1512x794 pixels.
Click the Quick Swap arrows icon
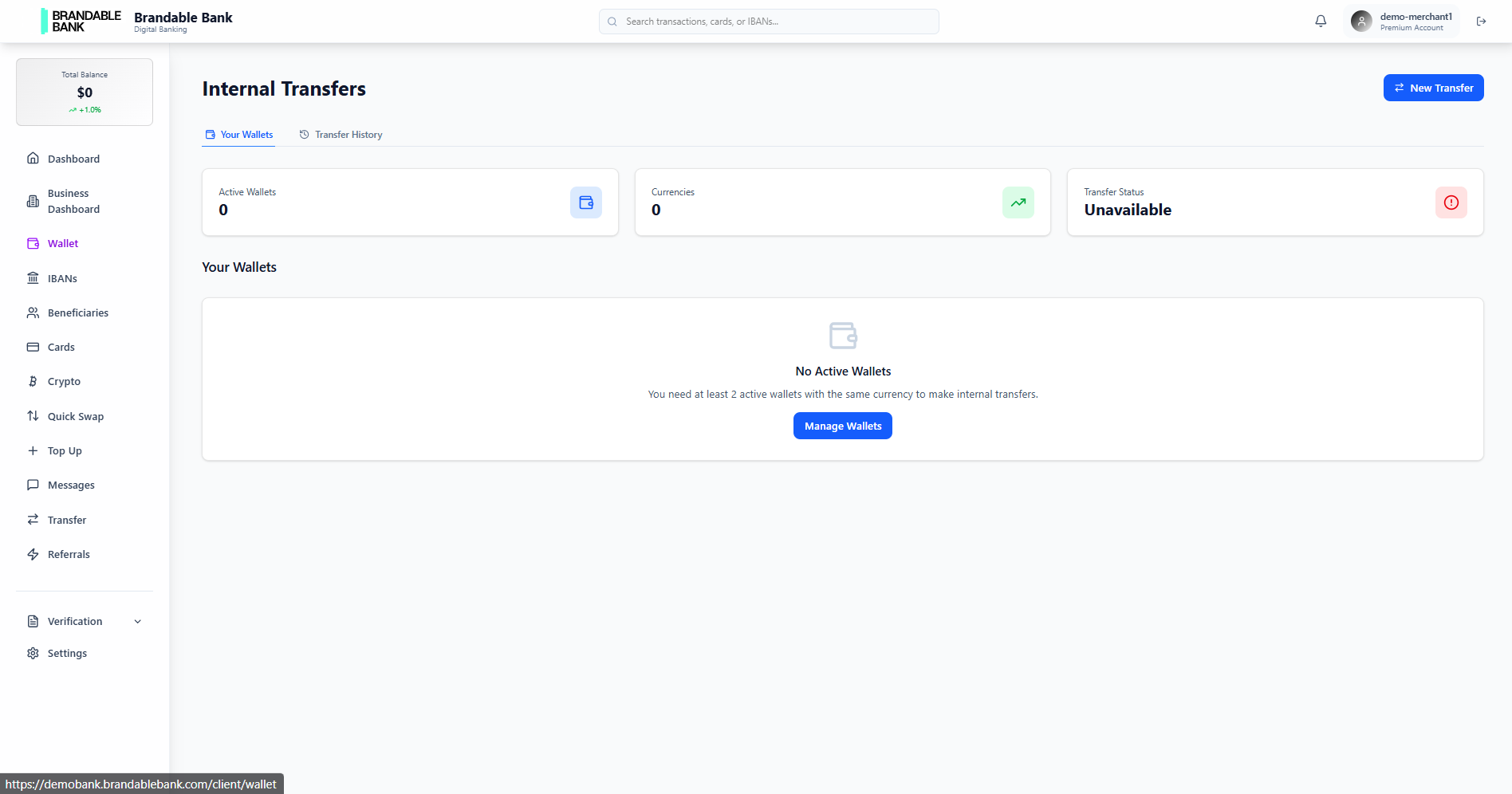[33, 415]
